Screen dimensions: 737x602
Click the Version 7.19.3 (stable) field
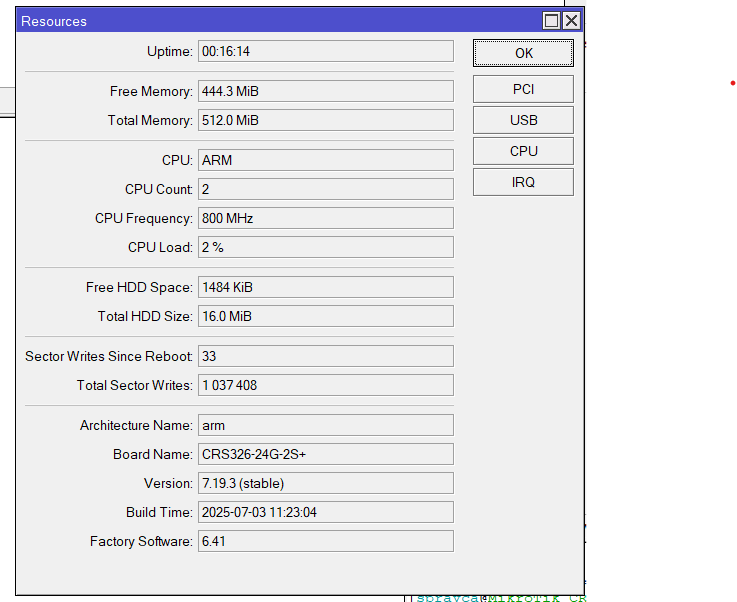coord(326,484)
